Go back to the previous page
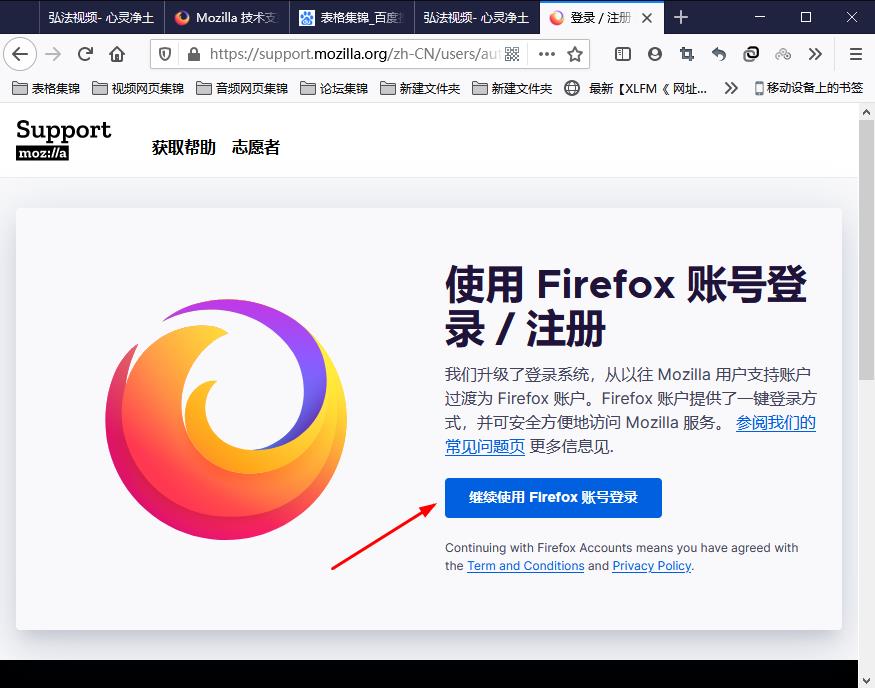Viewport: 875px width, 688px height. click(20, 54)
